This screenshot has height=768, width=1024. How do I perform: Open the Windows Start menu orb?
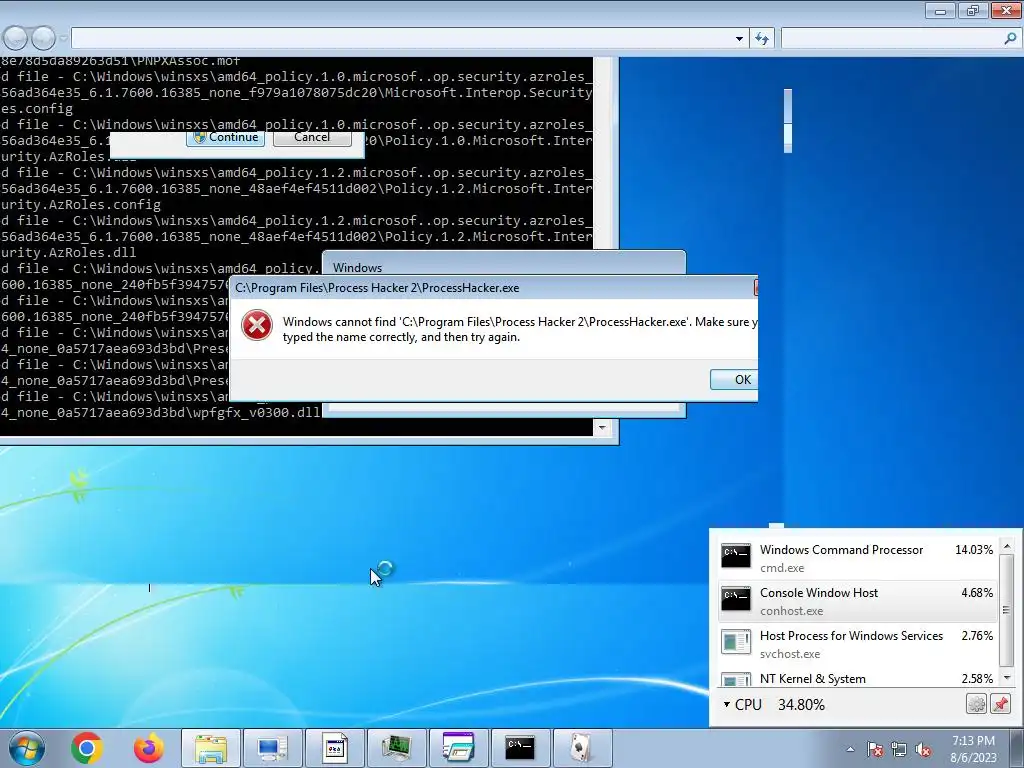tap(26, 748)
